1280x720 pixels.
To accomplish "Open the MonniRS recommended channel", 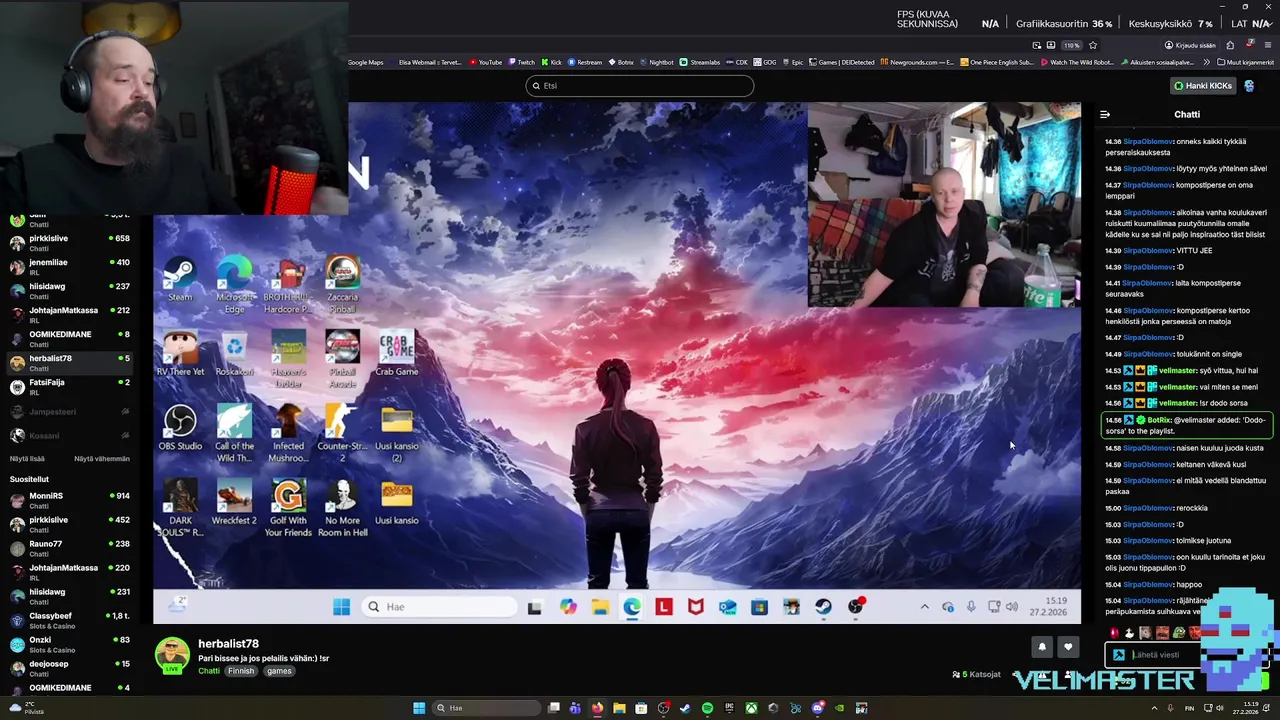I will (70, 500).
